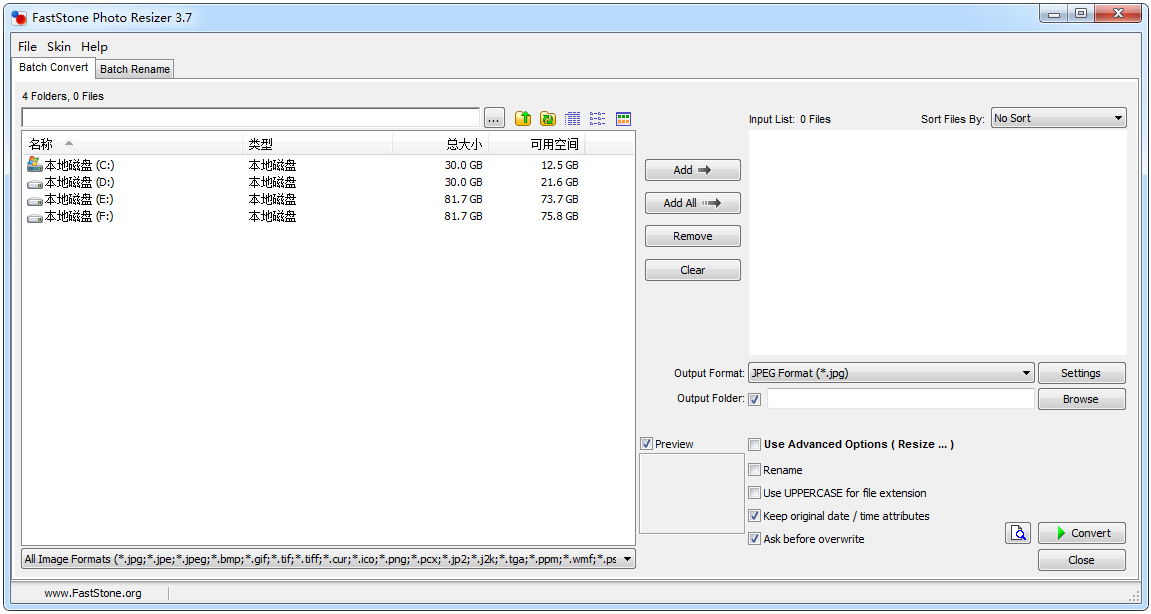
Task: Click the 'Input List: 0 Files' label
Action: point(790,119)
